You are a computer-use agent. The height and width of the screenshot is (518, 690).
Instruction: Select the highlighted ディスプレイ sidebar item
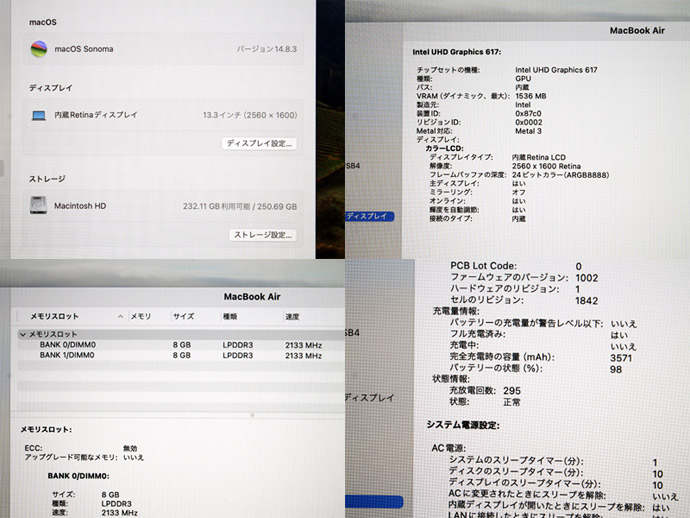(369, 217)
